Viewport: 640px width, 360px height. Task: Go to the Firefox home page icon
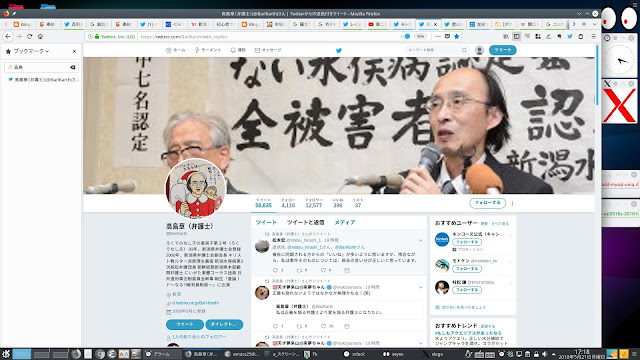pyautogui.click(x=40, y=36)
